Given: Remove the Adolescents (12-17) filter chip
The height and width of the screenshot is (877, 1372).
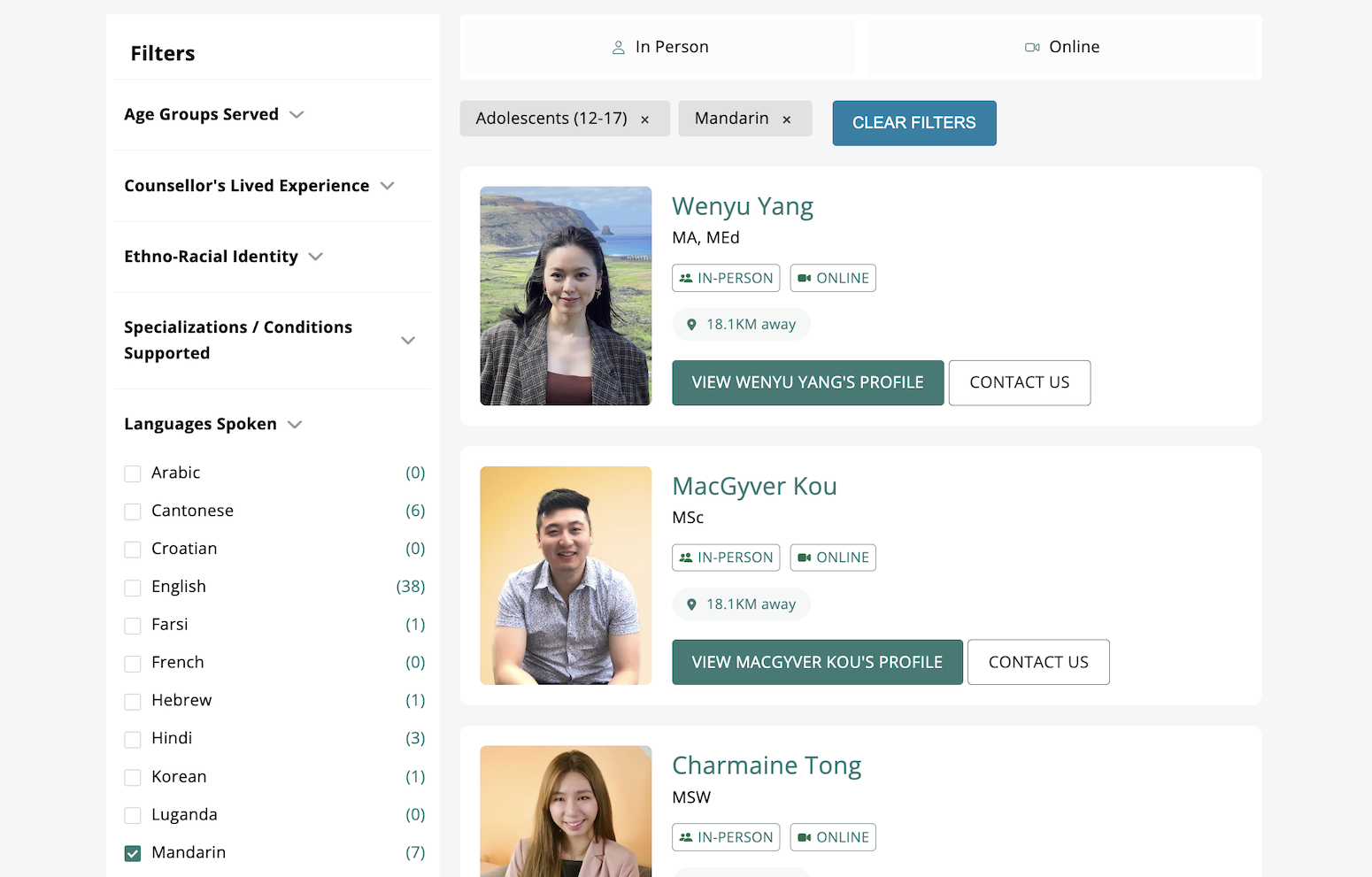Looking at the screenshot, I should pyautogui.click(x=644, y=118).
